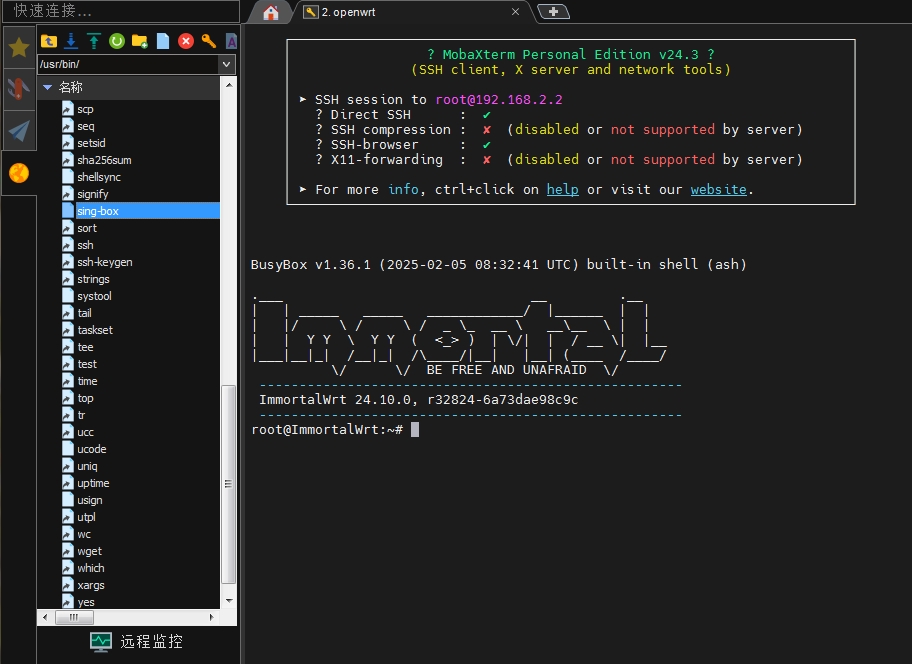Select the usign file

[90, 500]
